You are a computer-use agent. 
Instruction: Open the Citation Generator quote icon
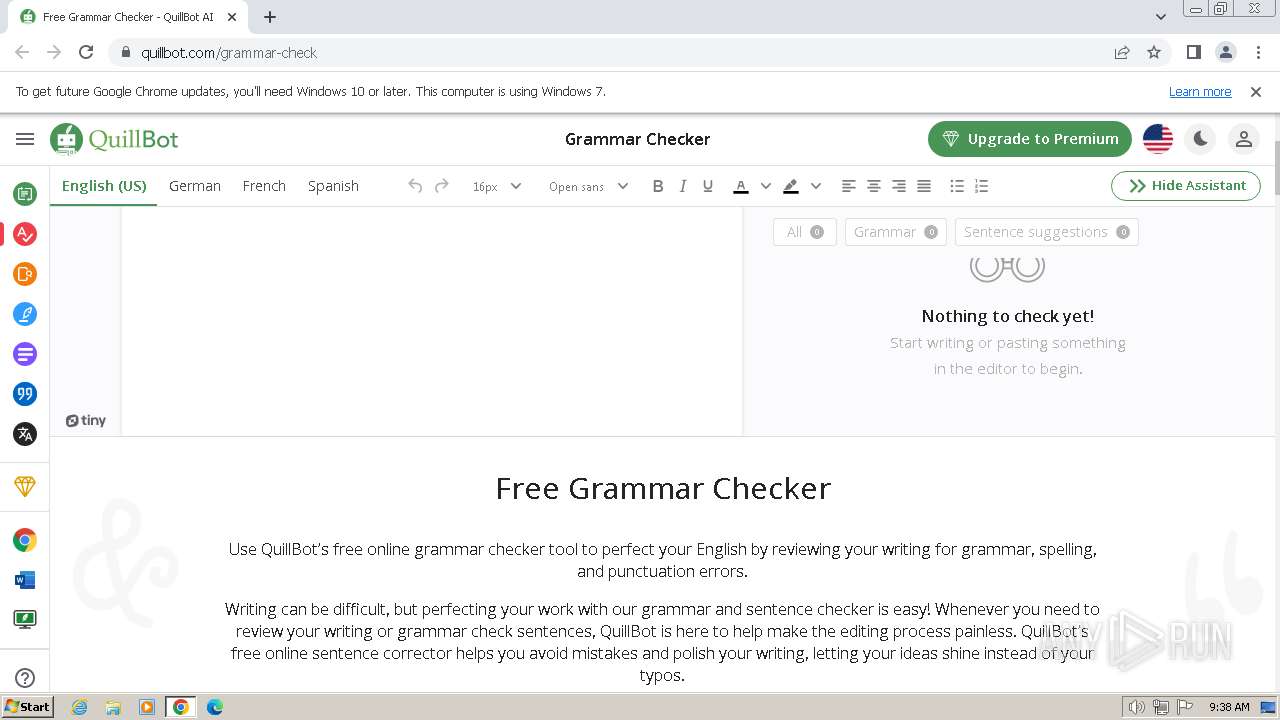[25, 394]
